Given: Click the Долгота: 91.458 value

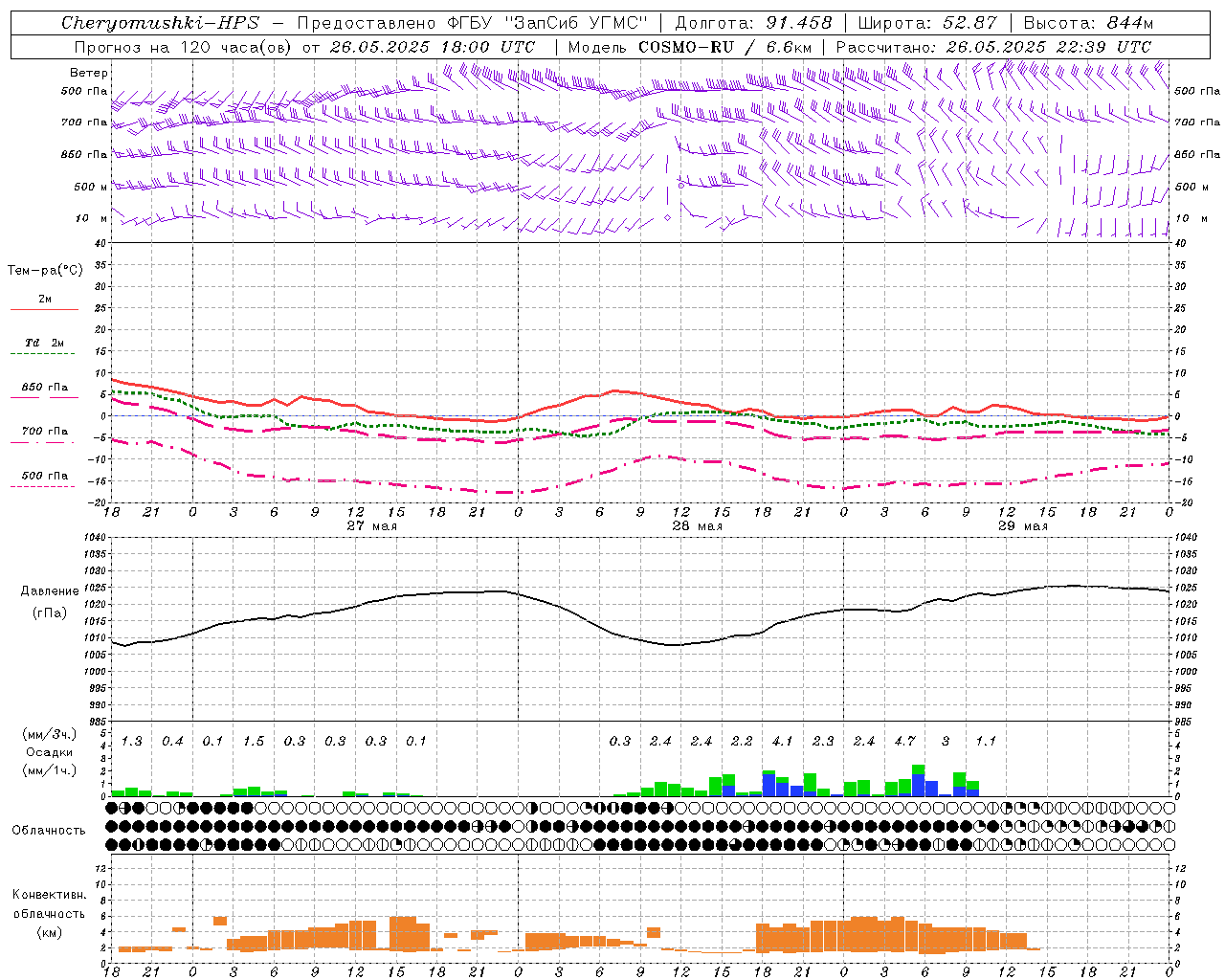Looking at the screenshot, I should 753,23.
